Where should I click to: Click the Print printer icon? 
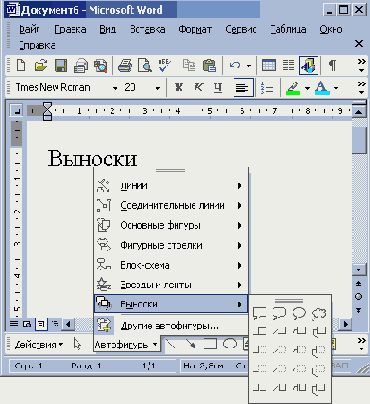[125, 65]
